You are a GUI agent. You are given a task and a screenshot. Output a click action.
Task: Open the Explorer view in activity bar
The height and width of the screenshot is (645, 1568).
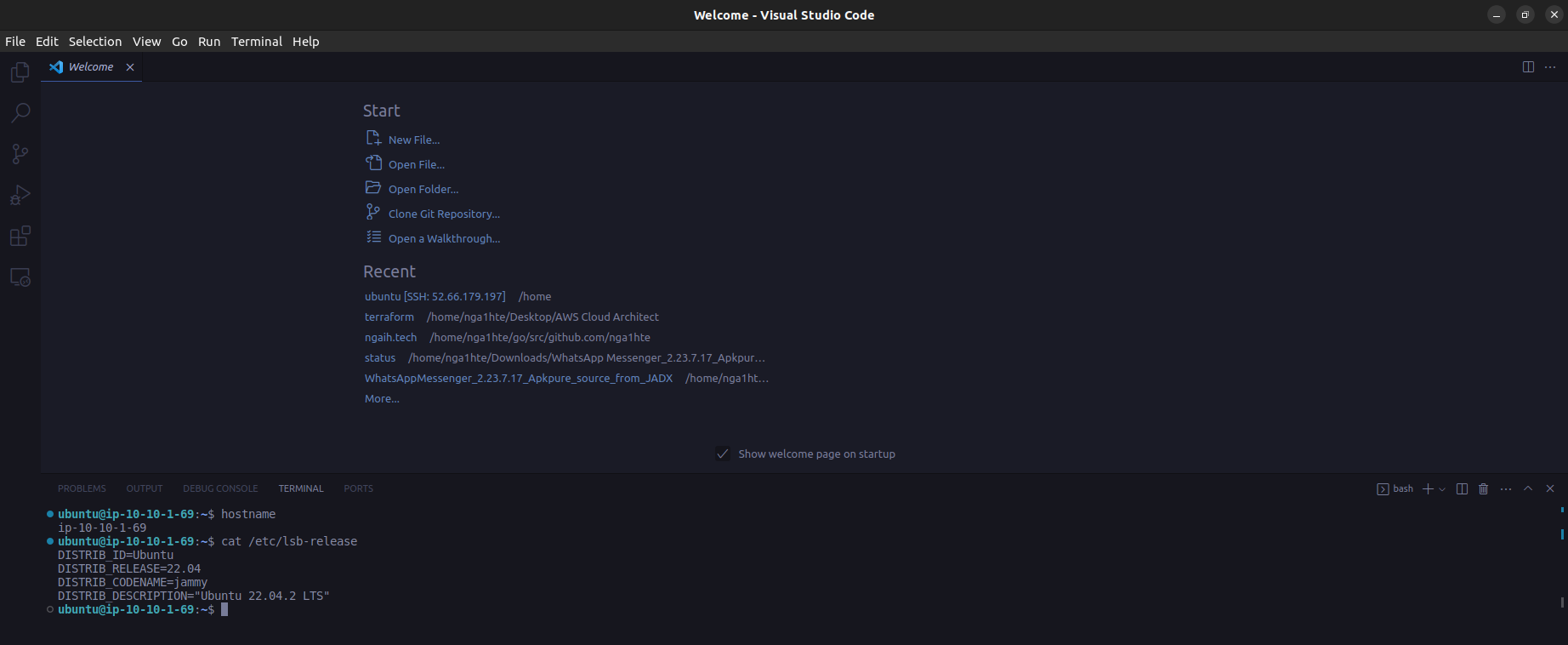click(x=20, y=72)
